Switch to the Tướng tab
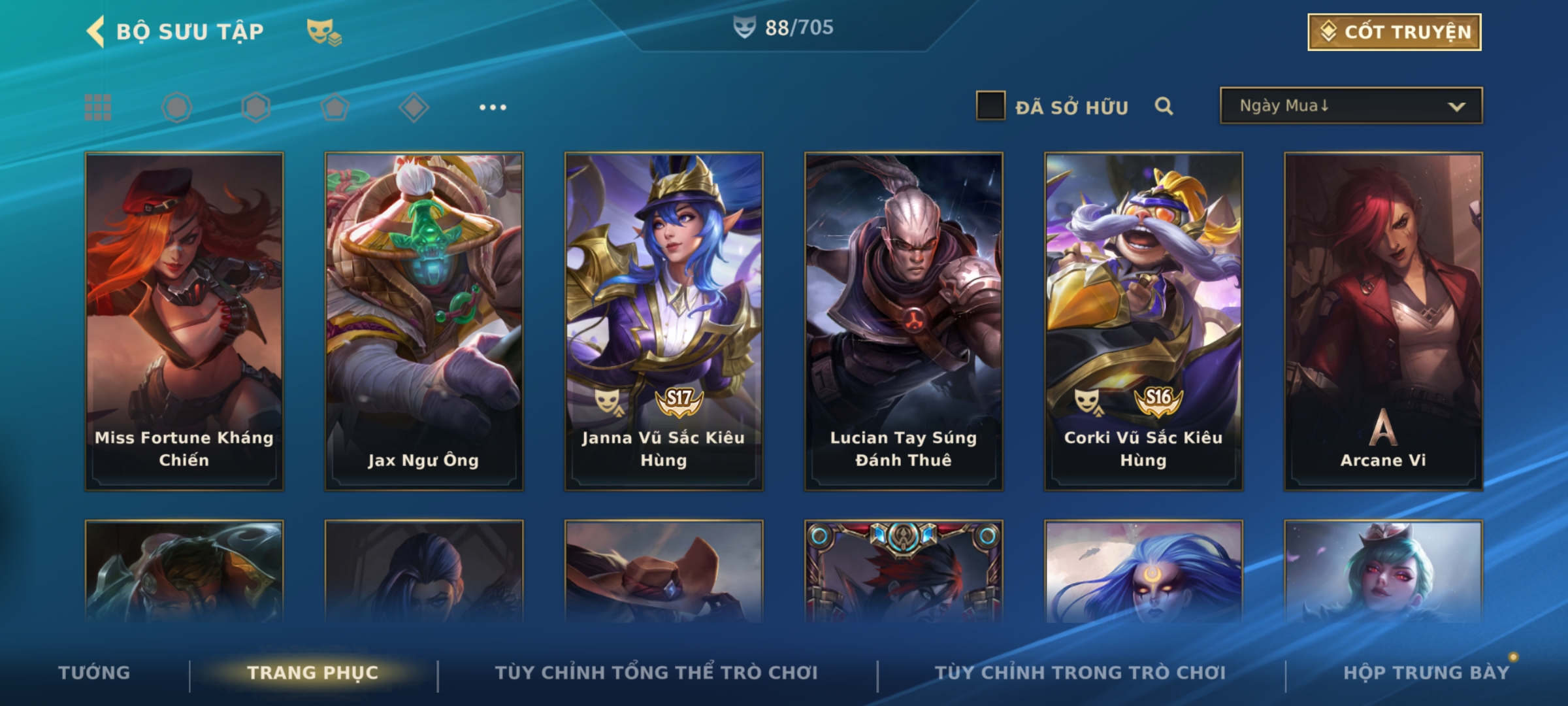 (x=94, y=672)
